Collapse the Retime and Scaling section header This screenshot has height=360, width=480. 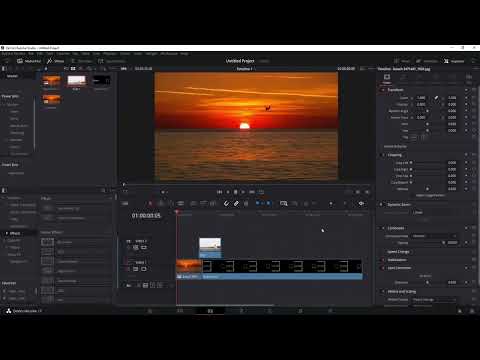pos(402,292)
